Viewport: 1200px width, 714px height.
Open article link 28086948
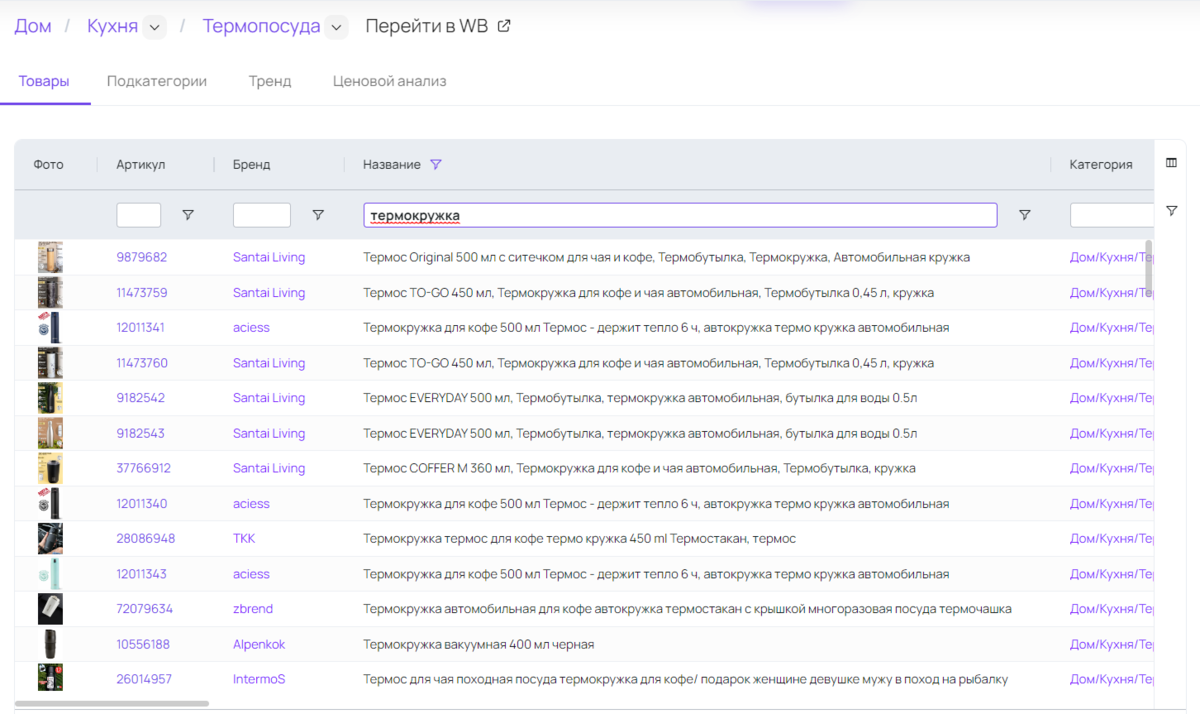[146, 538]
